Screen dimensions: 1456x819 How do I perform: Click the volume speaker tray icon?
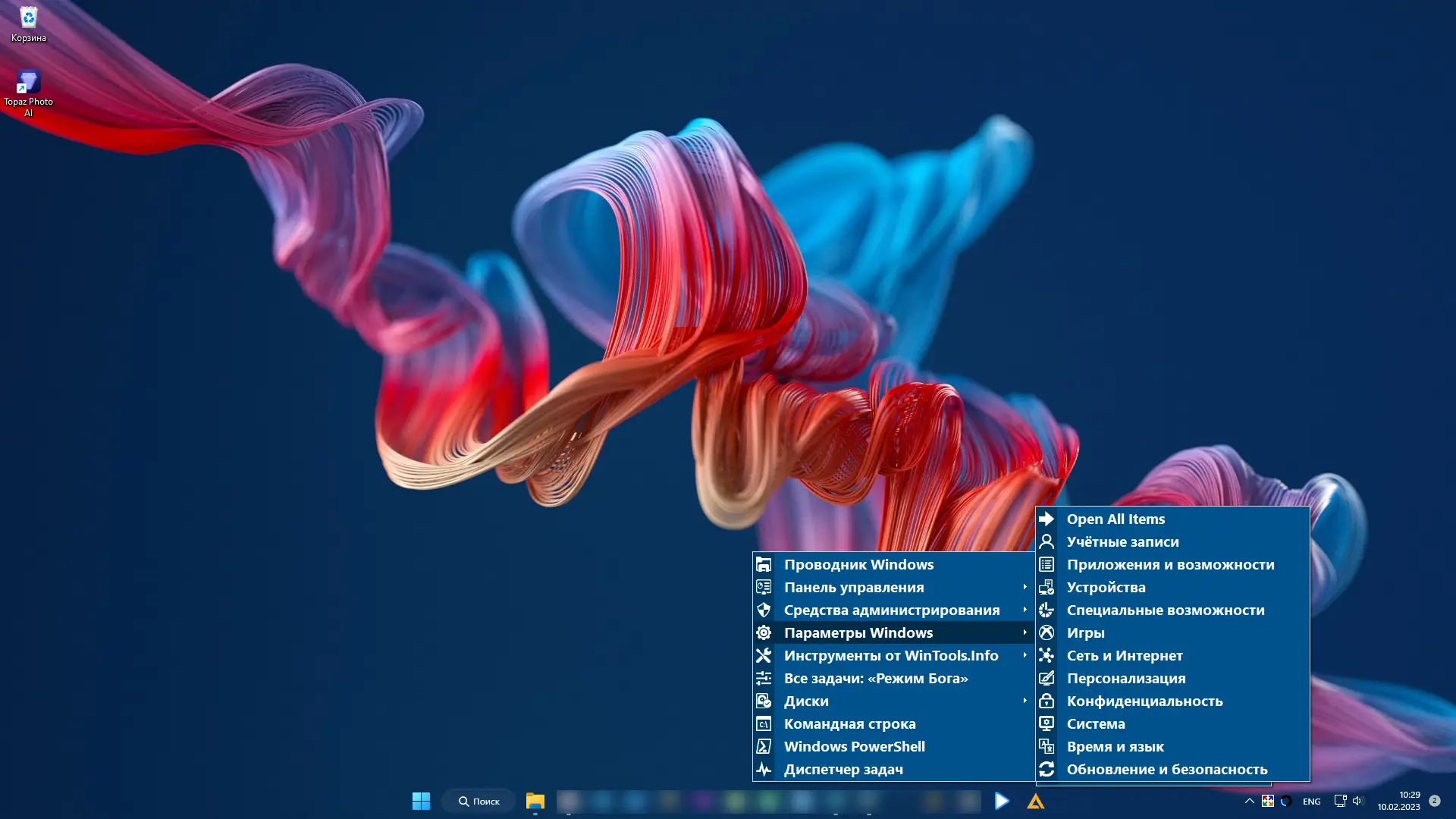point(1357,801)
